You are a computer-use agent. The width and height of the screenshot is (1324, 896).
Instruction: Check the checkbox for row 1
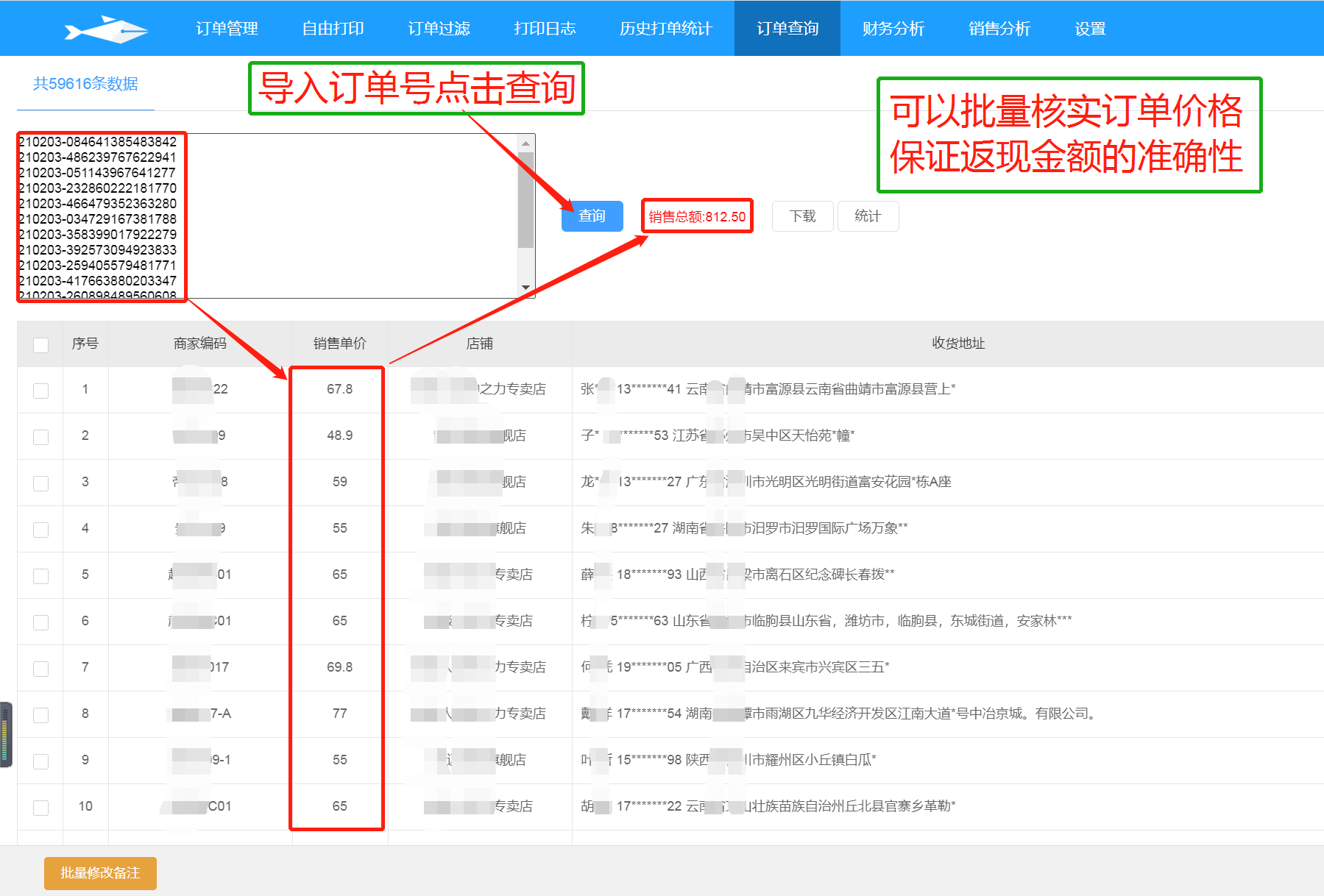pos(41,391)
